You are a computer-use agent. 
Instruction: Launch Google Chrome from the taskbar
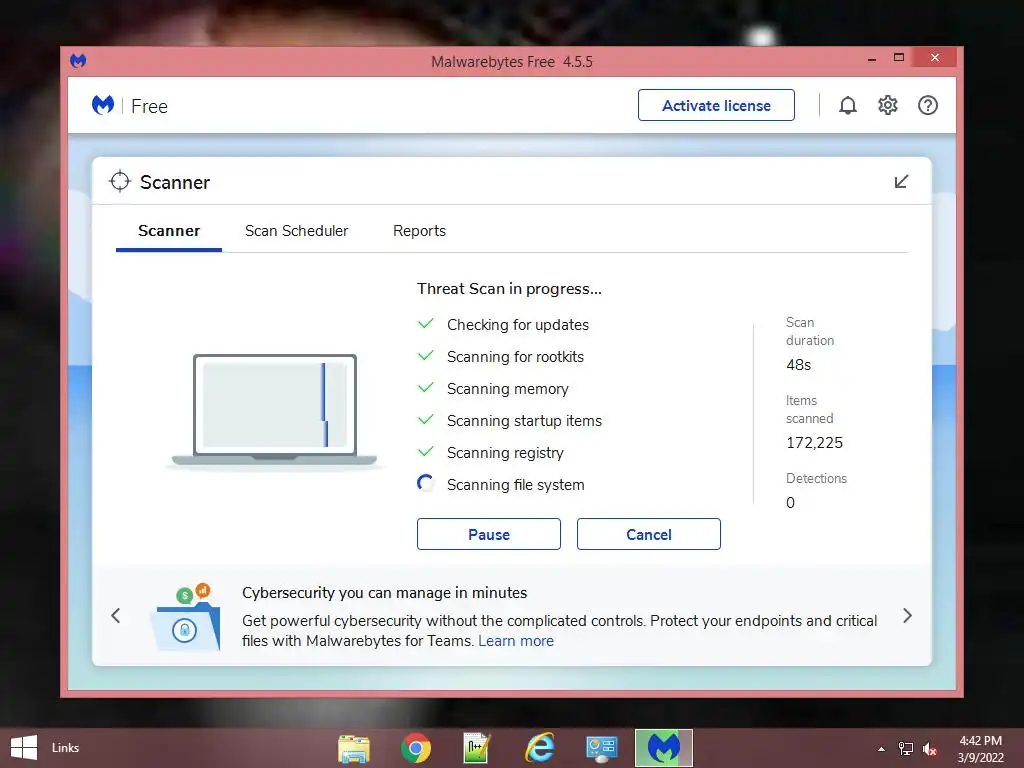[x=416, y=748]
